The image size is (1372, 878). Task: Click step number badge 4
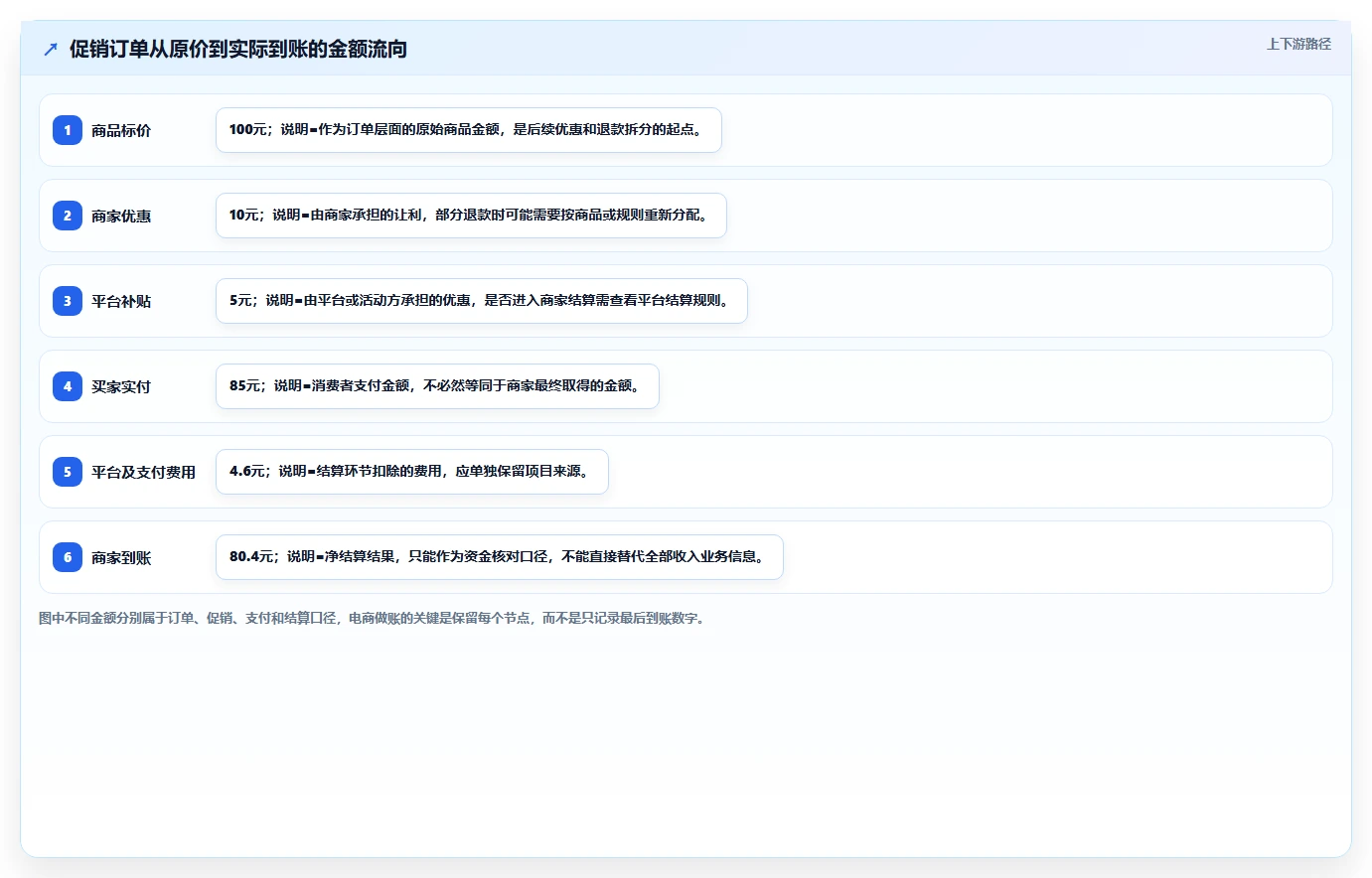click(x=68, y=386)
